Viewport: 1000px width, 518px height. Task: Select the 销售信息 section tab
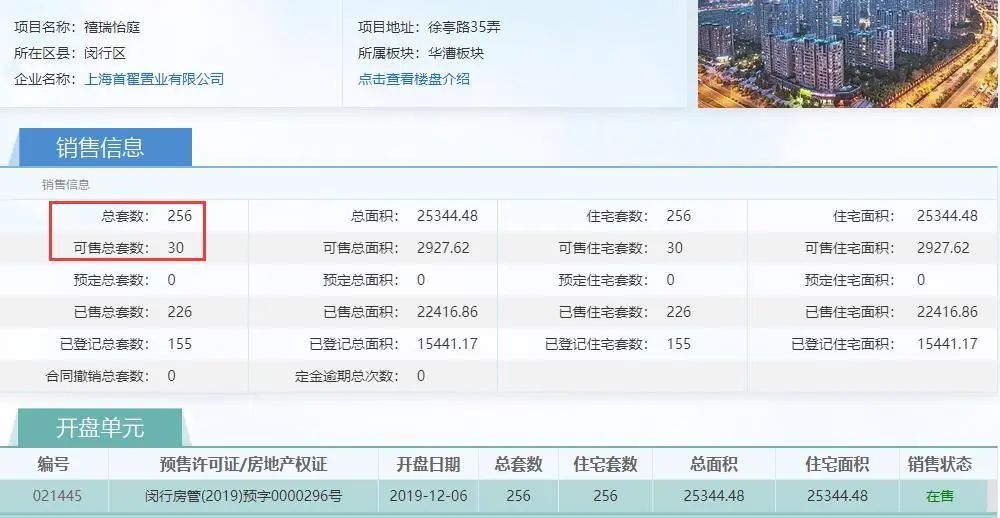click(x=100, y=147)
